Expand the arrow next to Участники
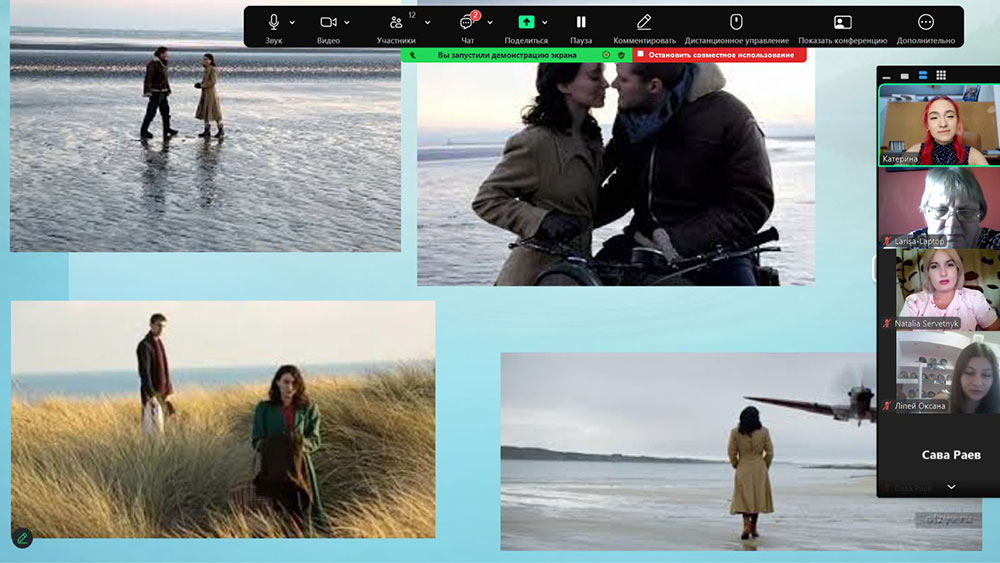Viewport: 1000px width, 563px height. coord(427,22)
